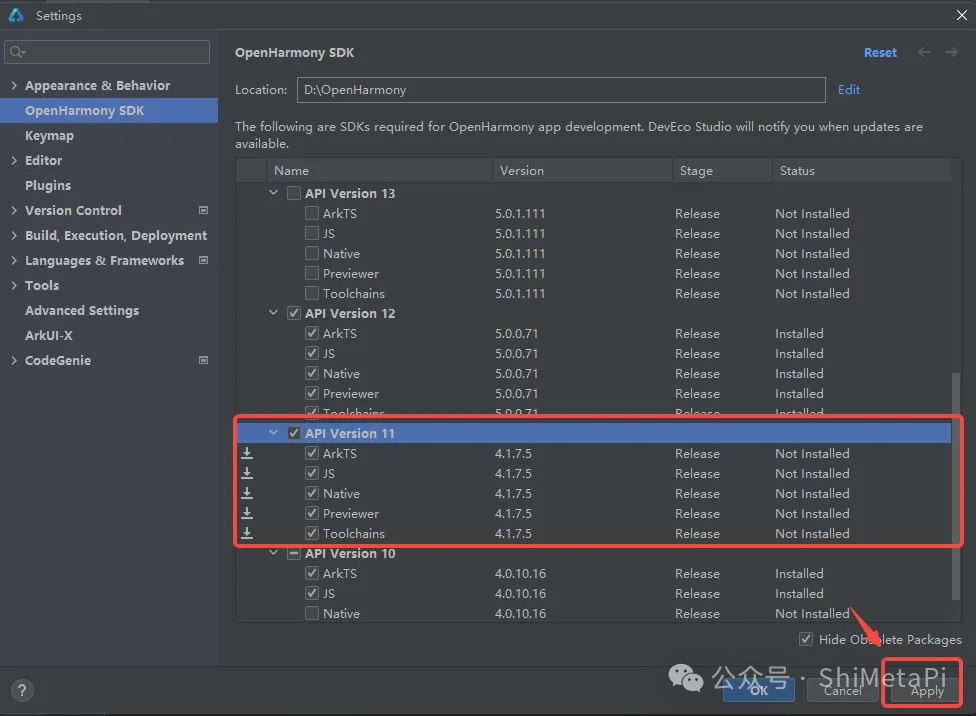Click the download icon beside ArkTS 4.1.7.5

(x=247, y=453)
